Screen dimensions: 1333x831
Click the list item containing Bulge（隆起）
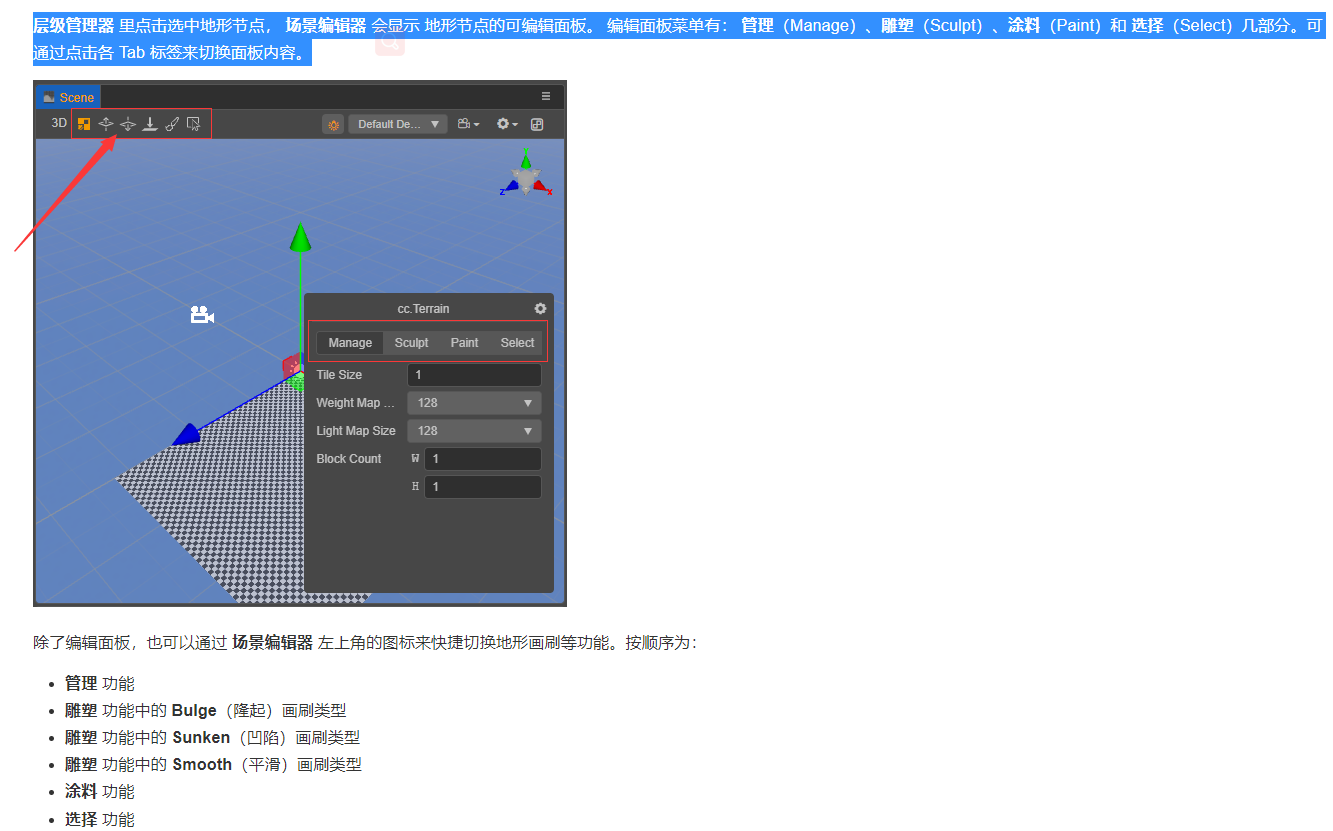(206, 711)
